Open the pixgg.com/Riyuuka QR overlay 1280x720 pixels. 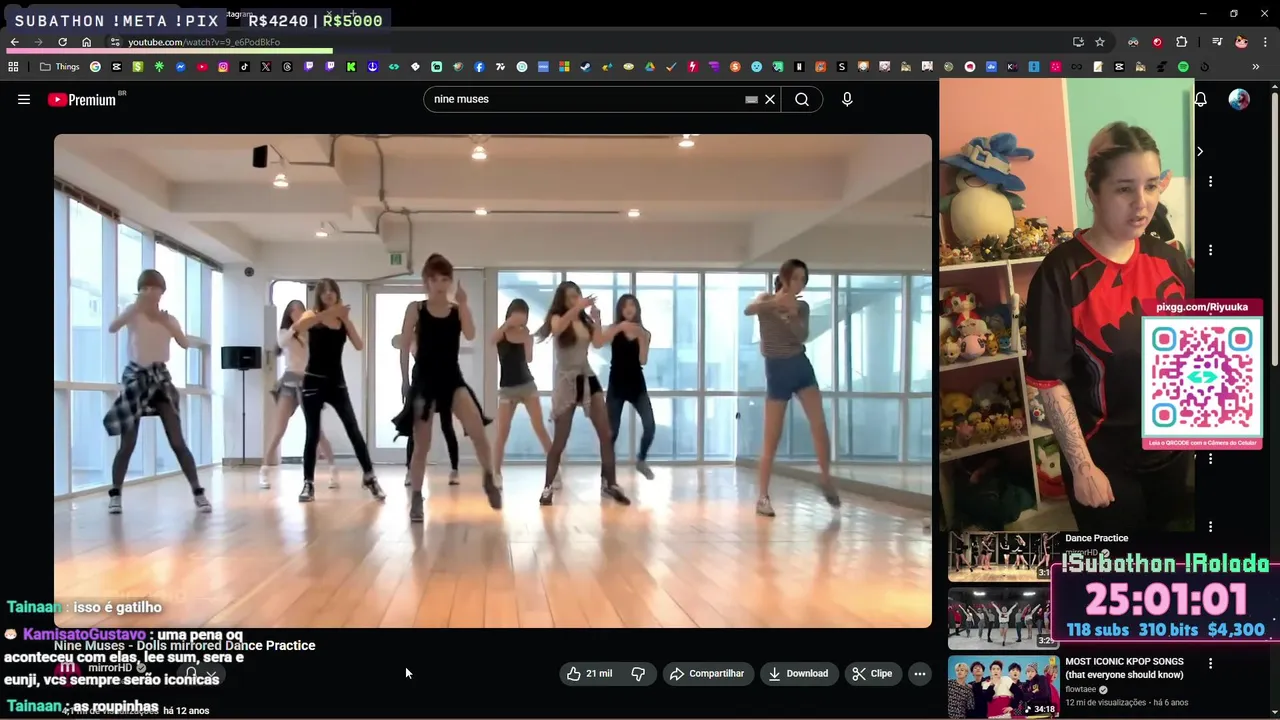[x=1202, y=373]
